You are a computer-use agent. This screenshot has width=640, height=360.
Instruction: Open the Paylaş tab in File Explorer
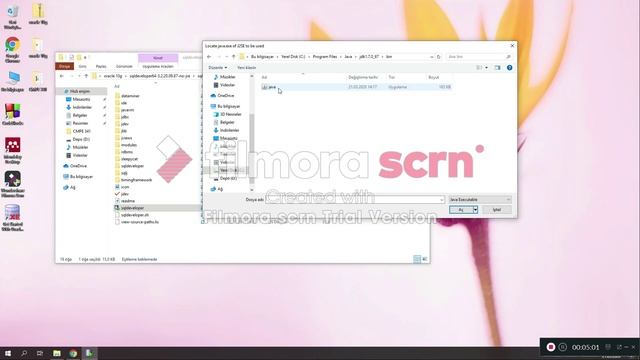[101, 66]
